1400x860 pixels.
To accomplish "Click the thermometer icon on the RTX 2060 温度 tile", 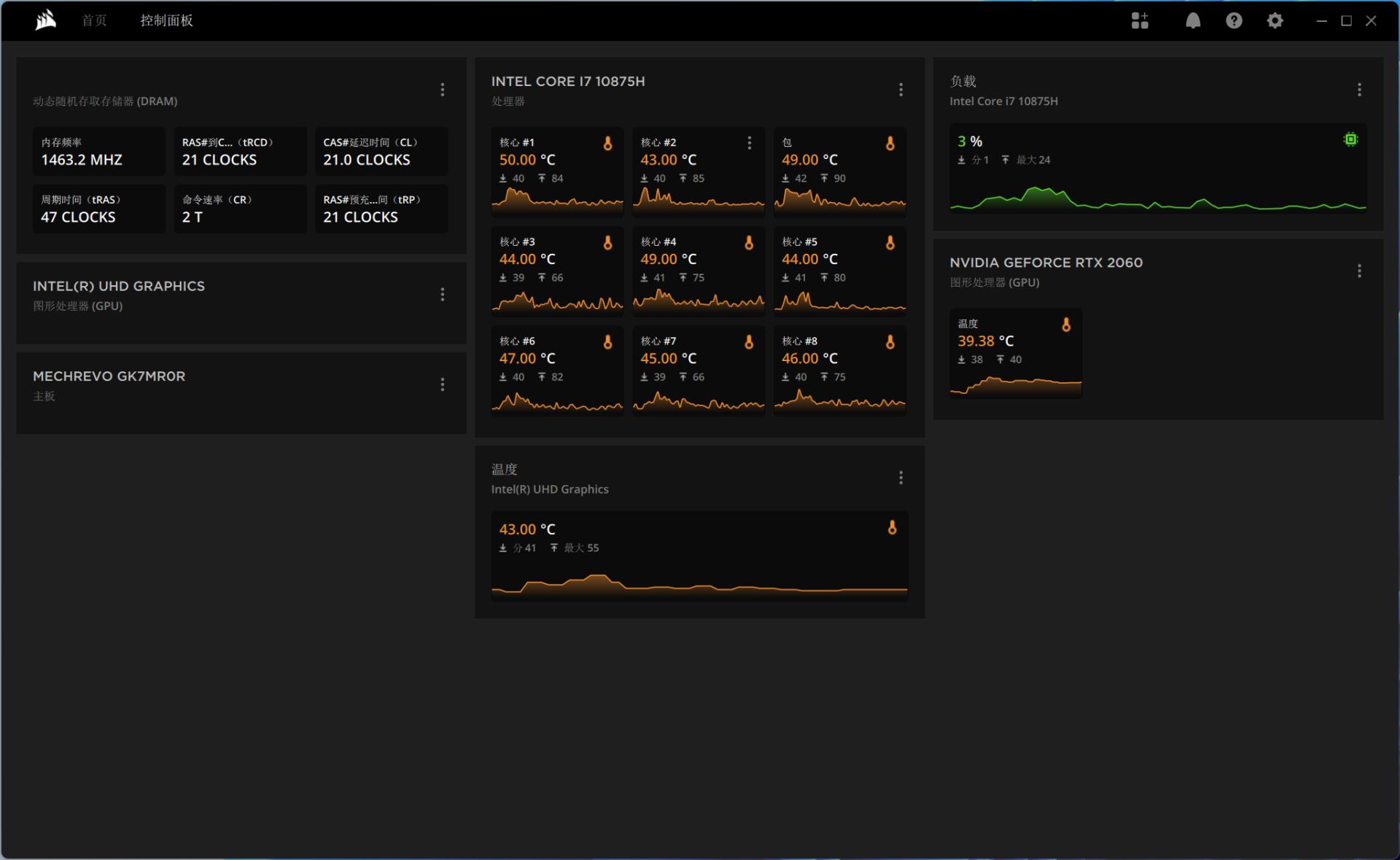I will click(1066, 325).
